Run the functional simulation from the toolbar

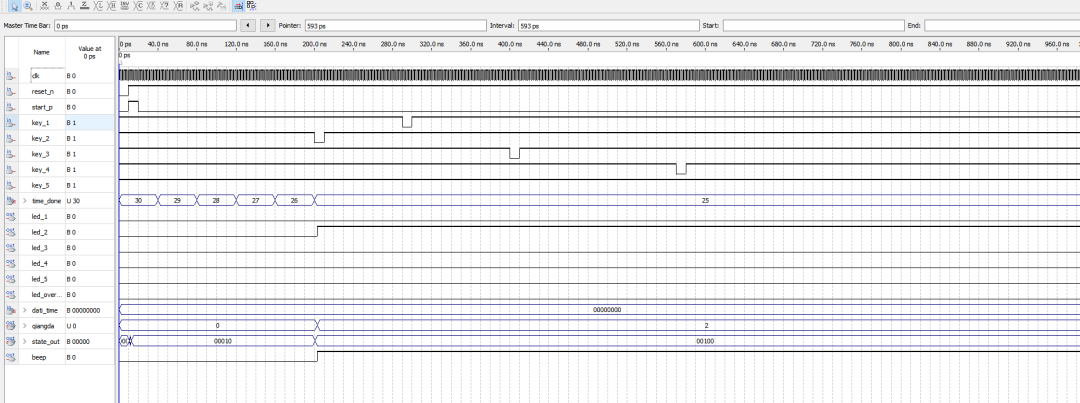tap(194, 5)
